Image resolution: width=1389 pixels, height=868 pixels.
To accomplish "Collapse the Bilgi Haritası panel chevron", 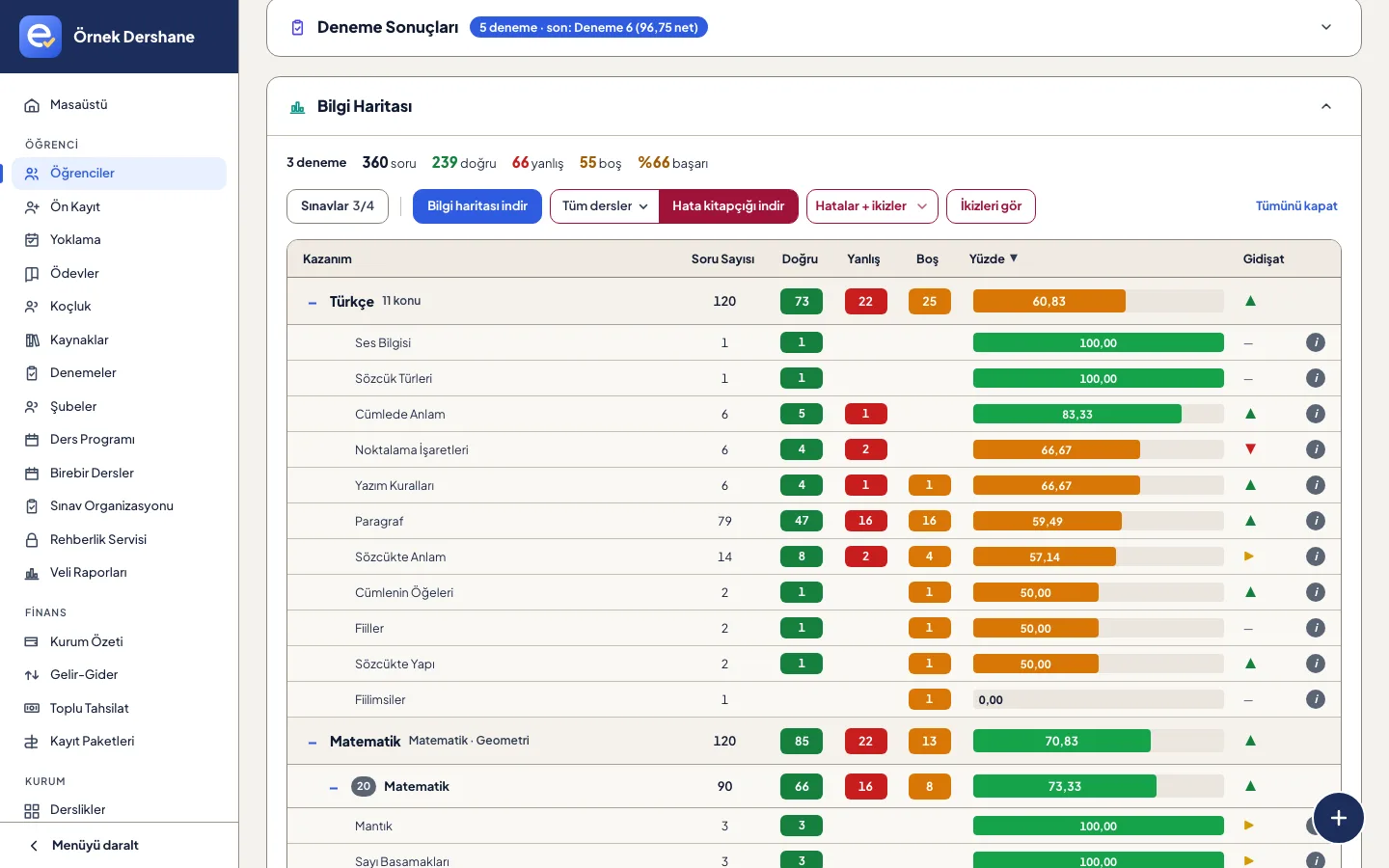I will coord(1326,106).
